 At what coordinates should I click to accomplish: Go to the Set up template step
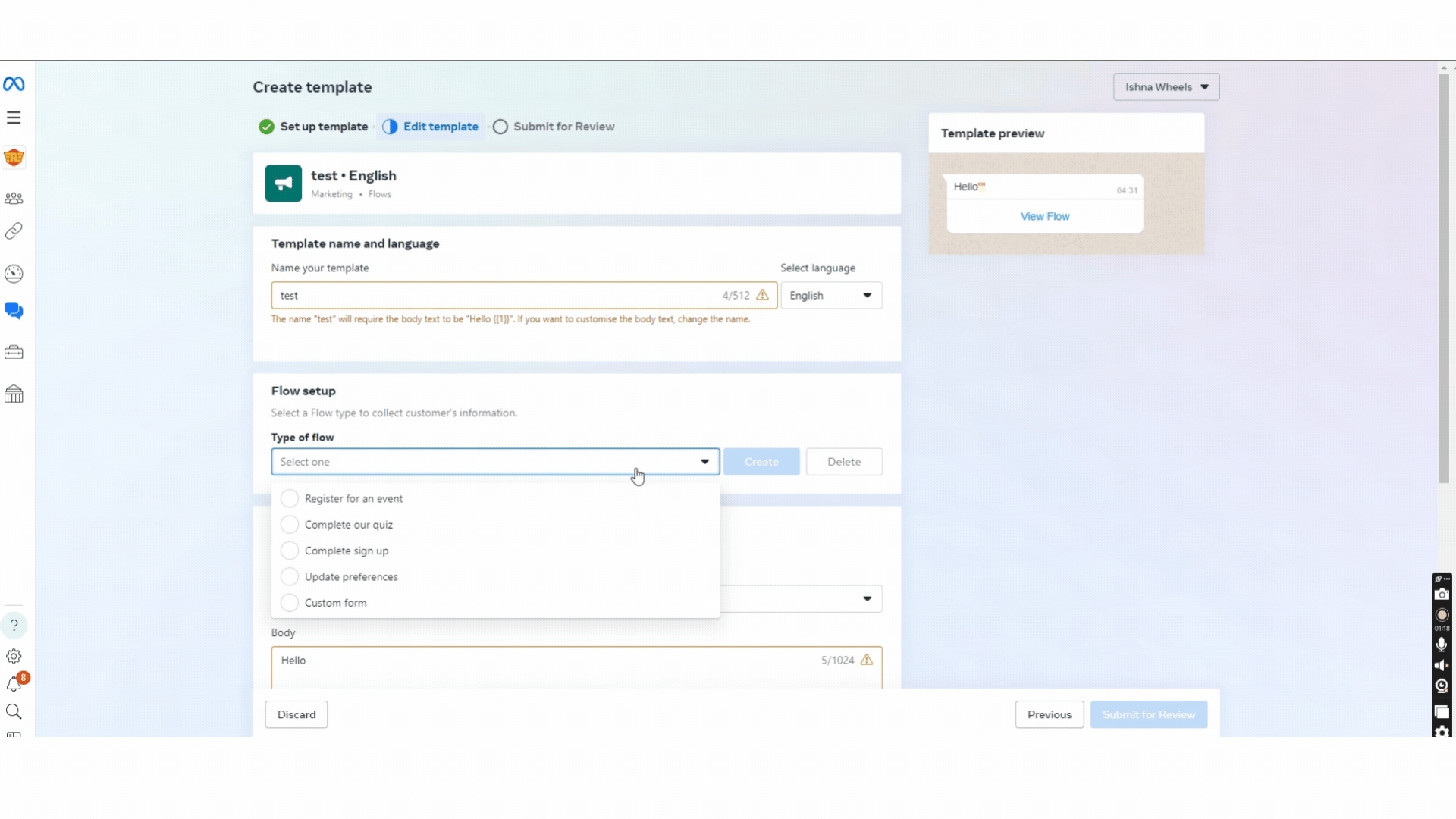(314, 127)
